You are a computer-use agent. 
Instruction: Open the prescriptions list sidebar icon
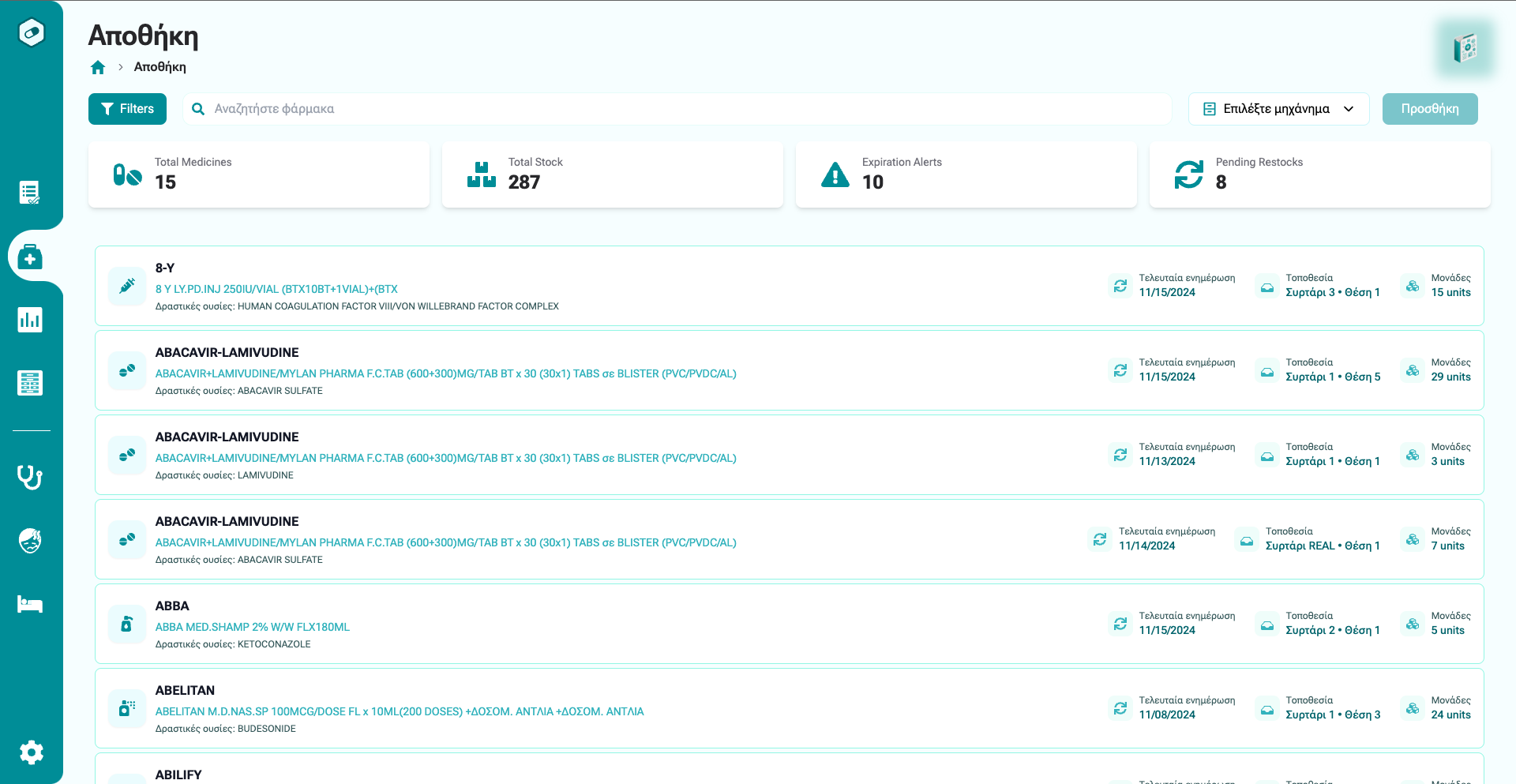30,192
